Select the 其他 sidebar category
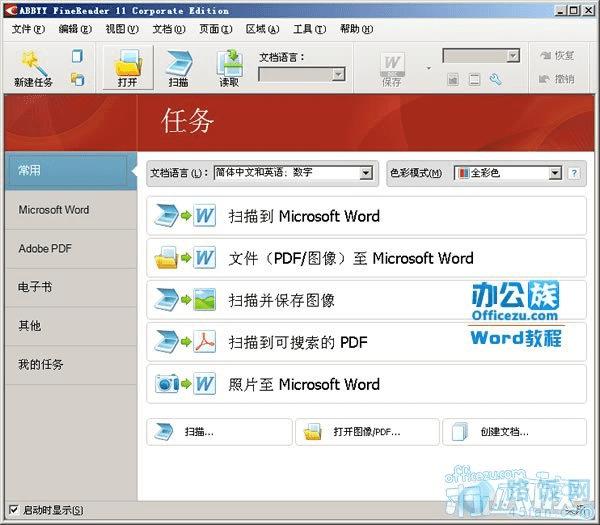 pos(71,326)
